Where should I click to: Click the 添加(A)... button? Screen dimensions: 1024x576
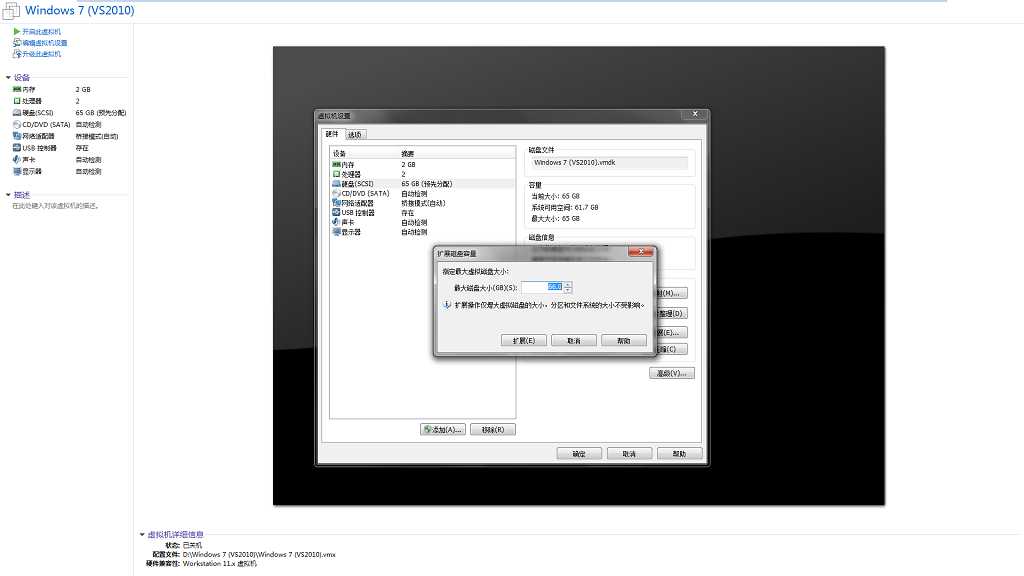click(x=443, y=429)
